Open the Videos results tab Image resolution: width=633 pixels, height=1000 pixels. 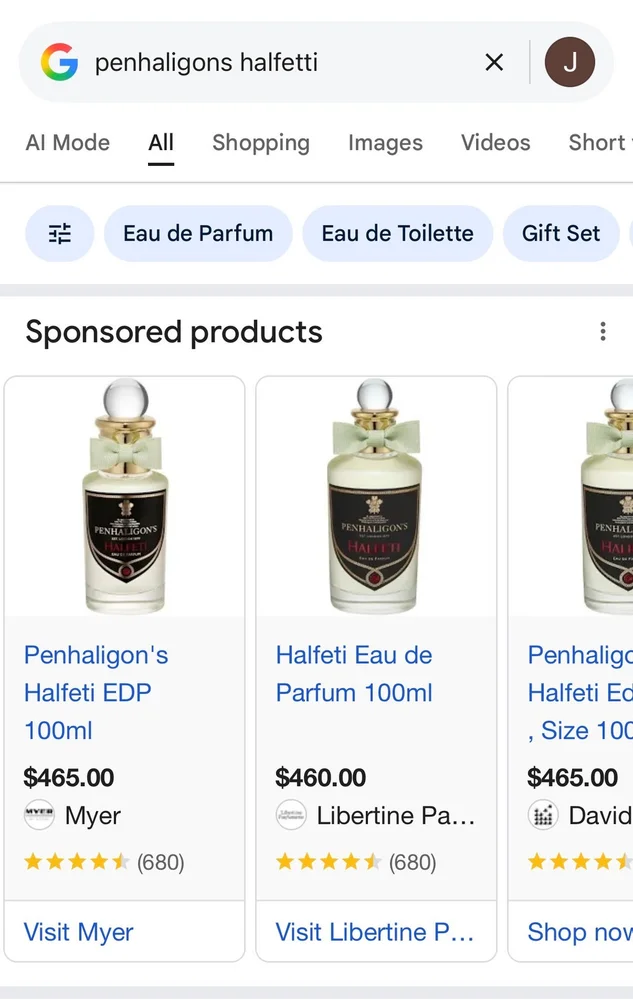[x=495, y=143]
